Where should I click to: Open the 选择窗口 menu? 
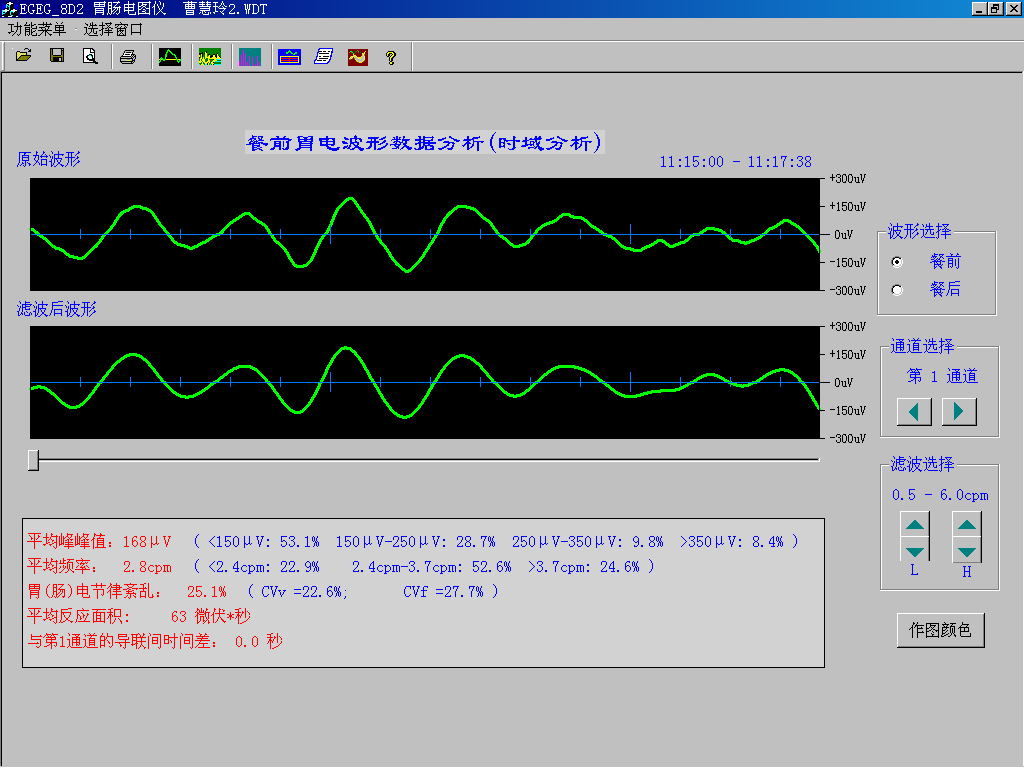pyautogui.click(x=113, y=30)
